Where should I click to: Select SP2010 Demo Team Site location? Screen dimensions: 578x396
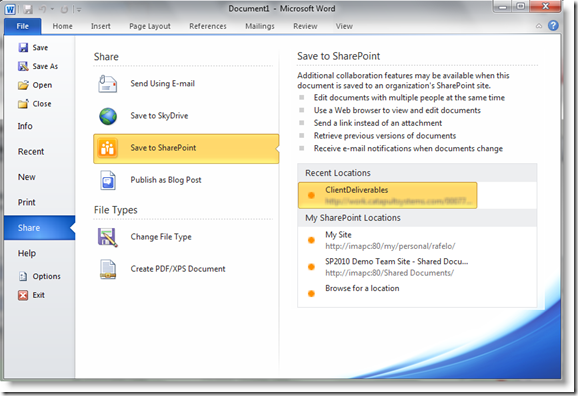(x=397, y=261)
